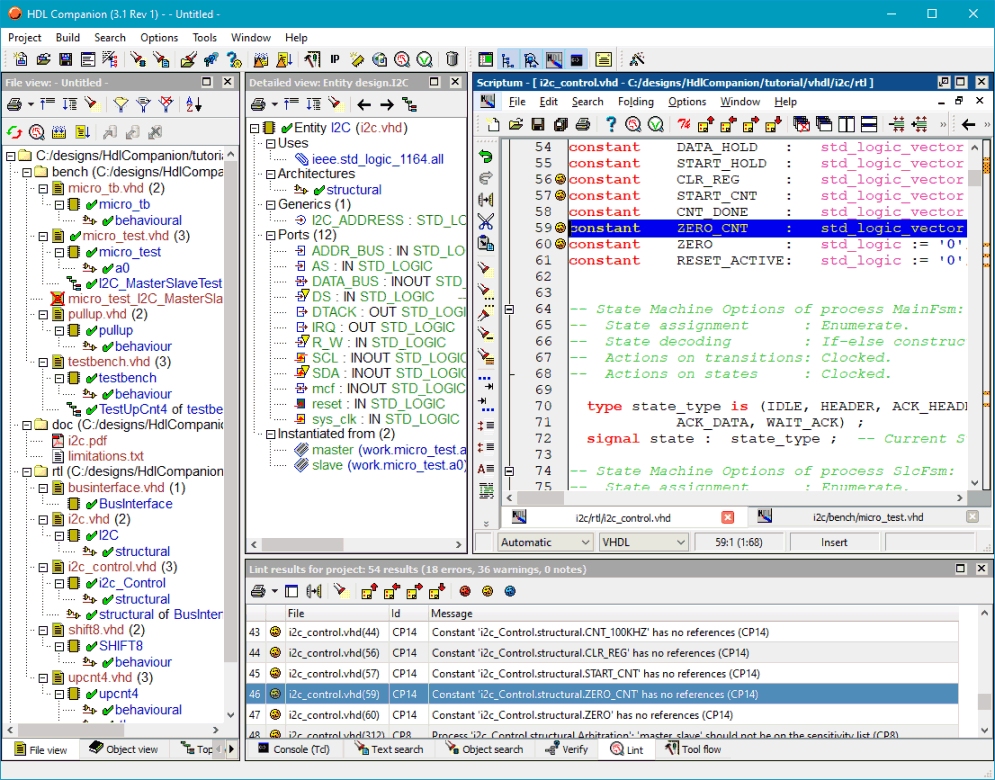
Task: Toggle the red error filter in Lint toolbar
Action: 465,591
